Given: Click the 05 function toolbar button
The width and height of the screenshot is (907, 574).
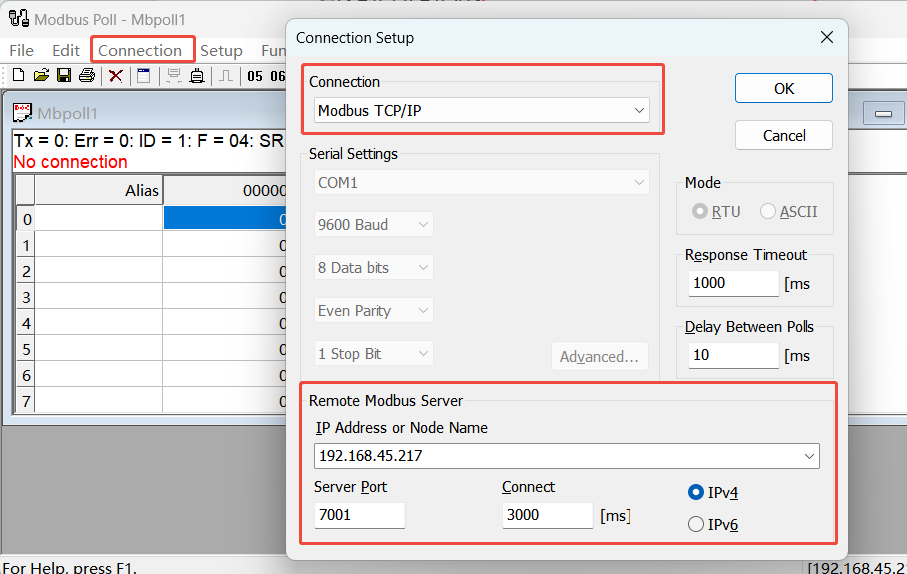Looking at the screenshot, I should point(255,76).
